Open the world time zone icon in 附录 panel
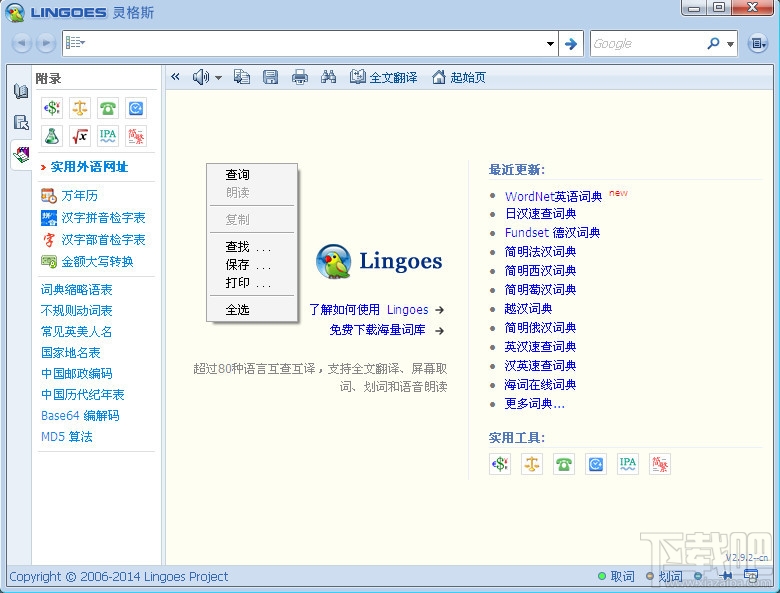This screenshot has height=593, width=780. pos(136,108)
